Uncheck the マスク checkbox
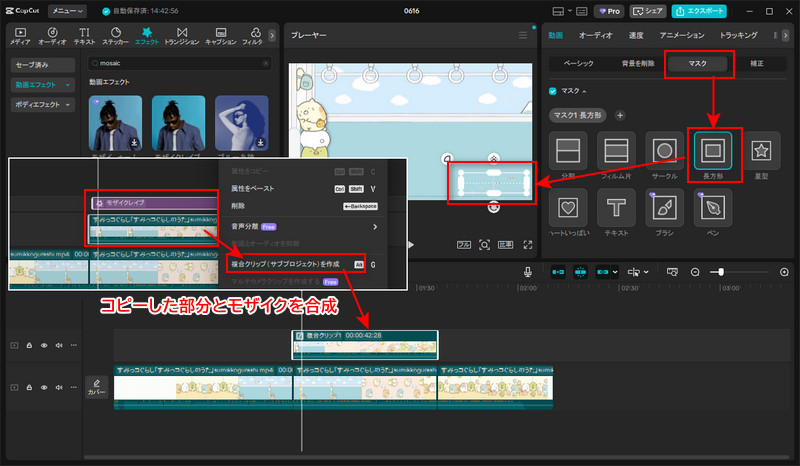800x466 pixels. pos(553,91)
